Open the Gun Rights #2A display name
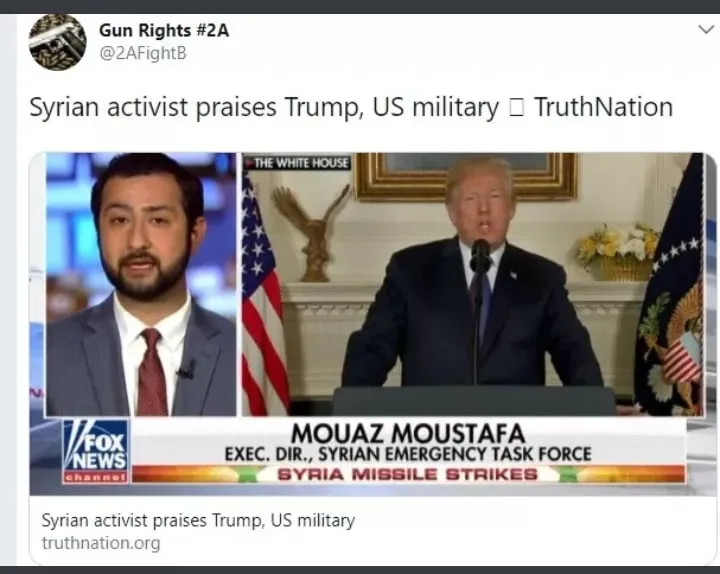 (164, 30)
